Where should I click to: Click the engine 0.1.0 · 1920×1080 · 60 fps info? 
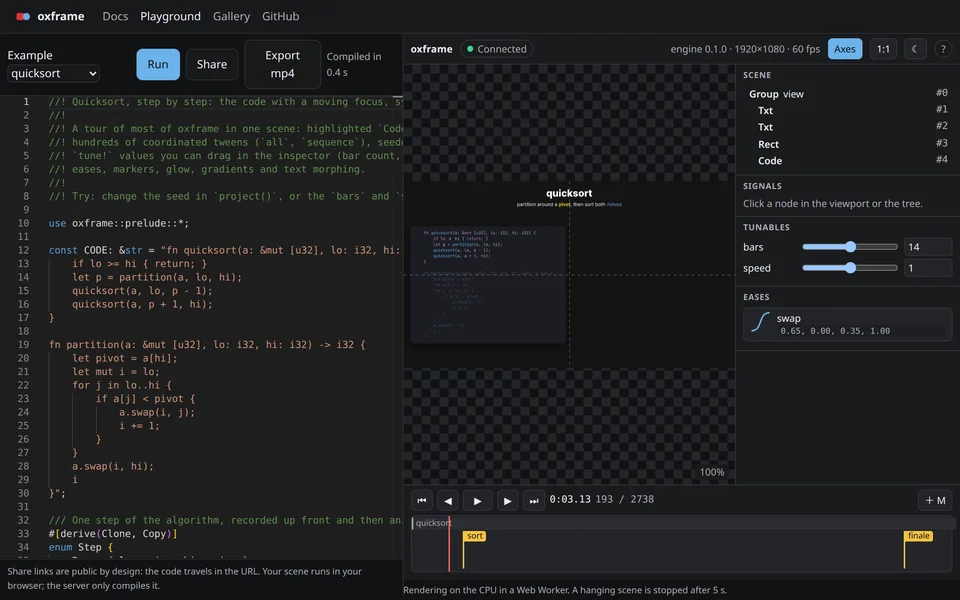click(745, 49)
